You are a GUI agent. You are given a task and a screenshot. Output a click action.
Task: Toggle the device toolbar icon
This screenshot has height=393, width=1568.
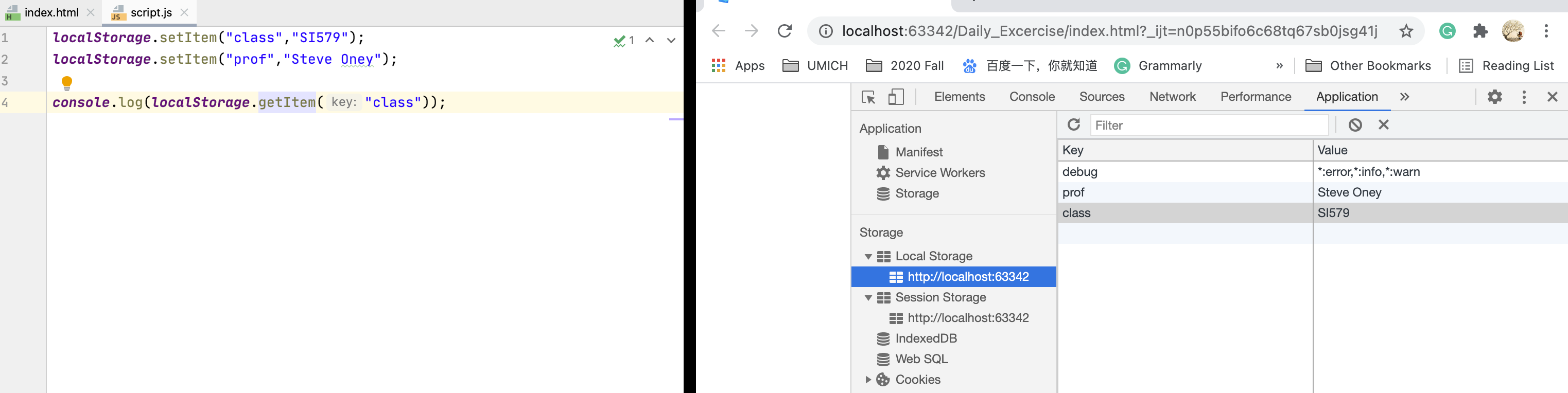[896, 97]
